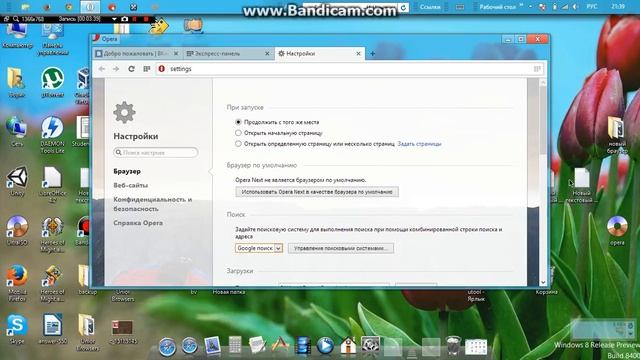Click the volume speaker tray icon
The height and width of the screenshot is (360, 640).
[x=576, y=7]
